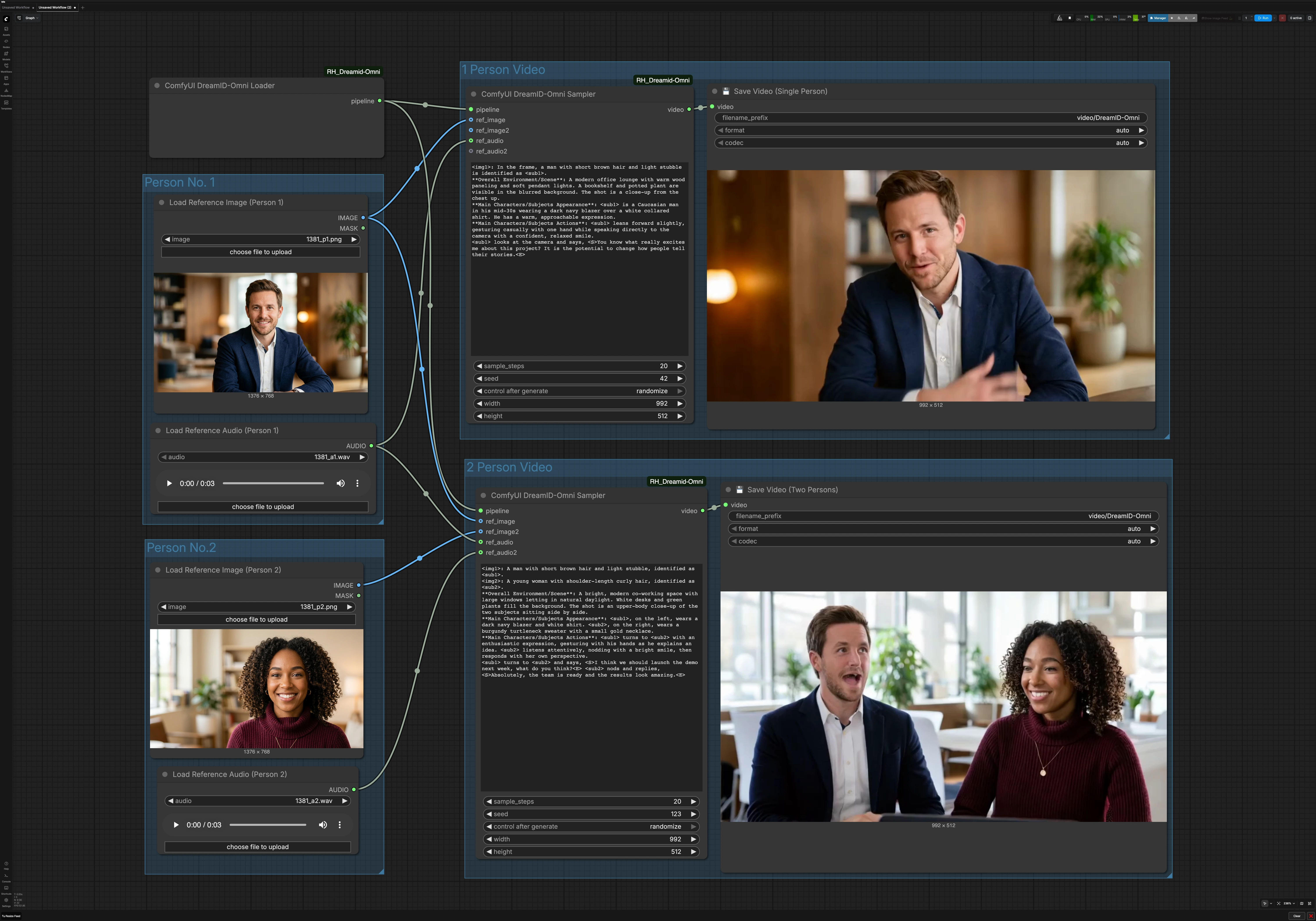Play Person 1 reference audio
The height and width of the screenshot is (921, 1316).
[169, 483]
